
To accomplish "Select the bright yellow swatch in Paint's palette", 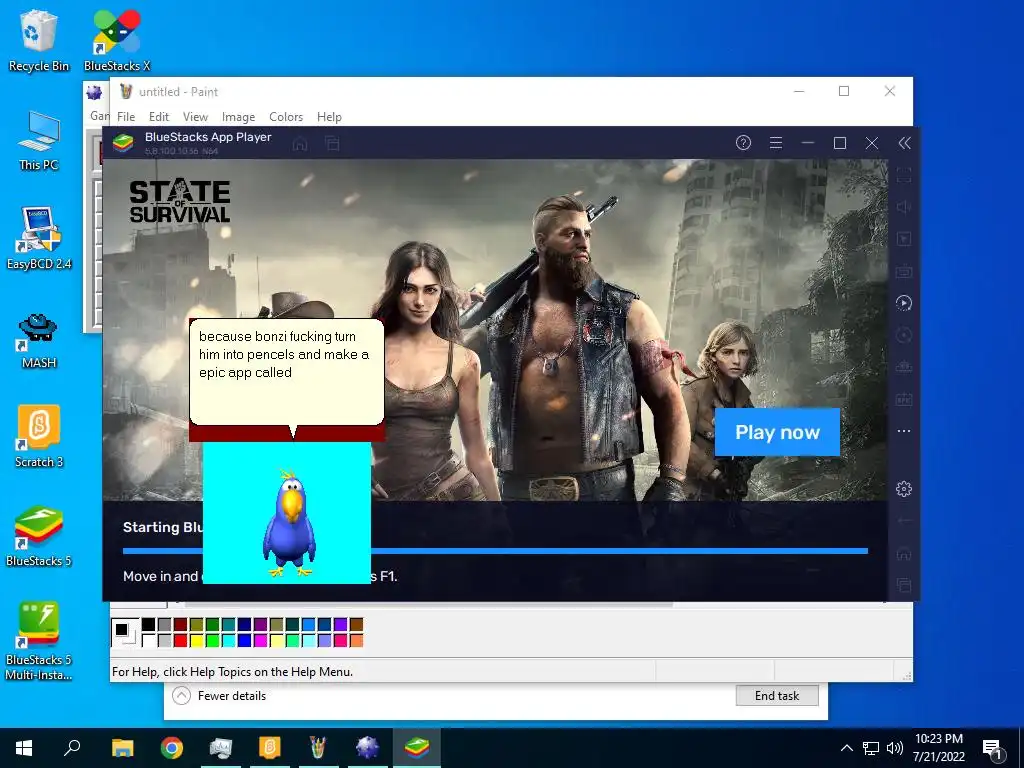I will [196, 641].
